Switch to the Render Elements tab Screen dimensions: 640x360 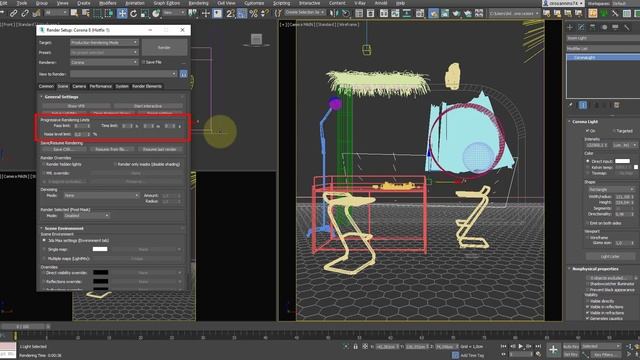point(147,86)
